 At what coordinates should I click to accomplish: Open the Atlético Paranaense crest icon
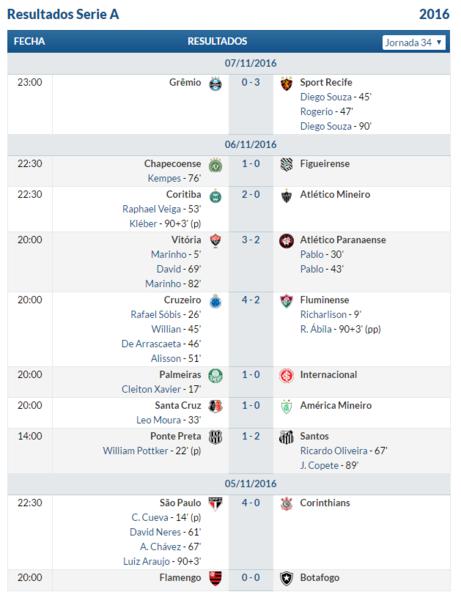287,241
